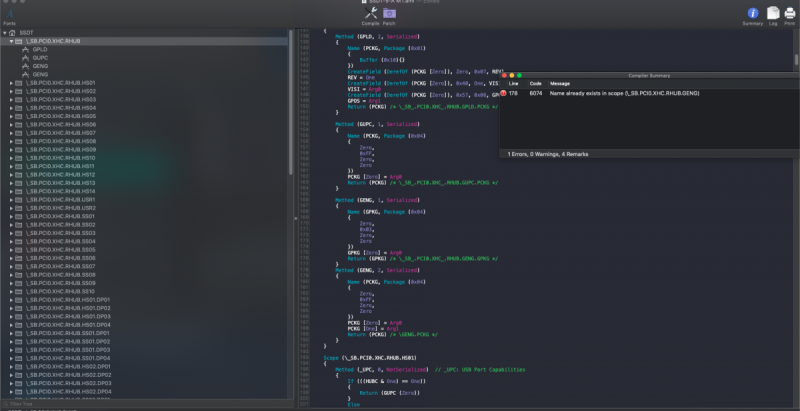Image resolution: width=800 pixels, height=411 pixels.
Task: Expand the \_SB.PCI0.XHC.RHUB.HS01 scope
Action: pyautogui.click(x=11, y=83)
